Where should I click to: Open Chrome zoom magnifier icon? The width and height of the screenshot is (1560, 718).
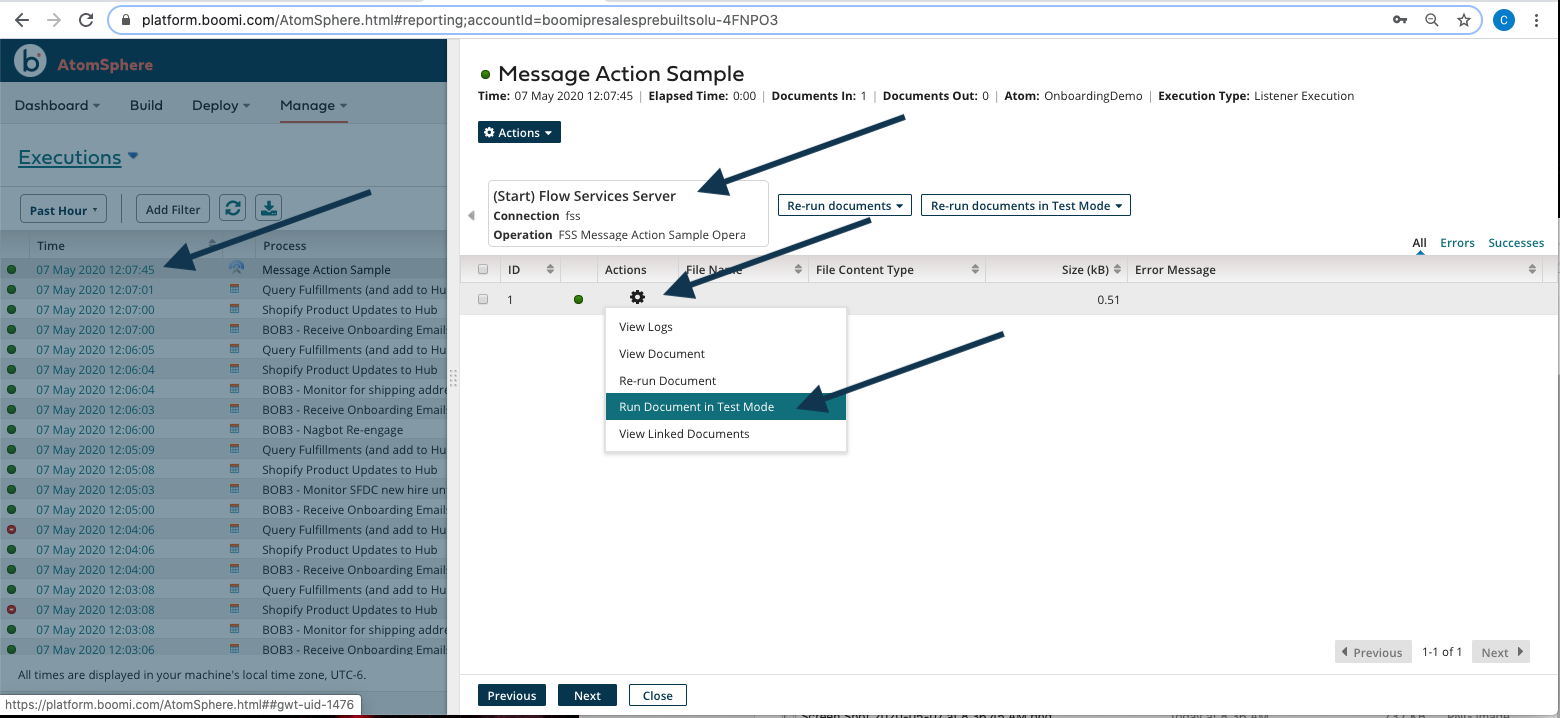[1432, 20]
